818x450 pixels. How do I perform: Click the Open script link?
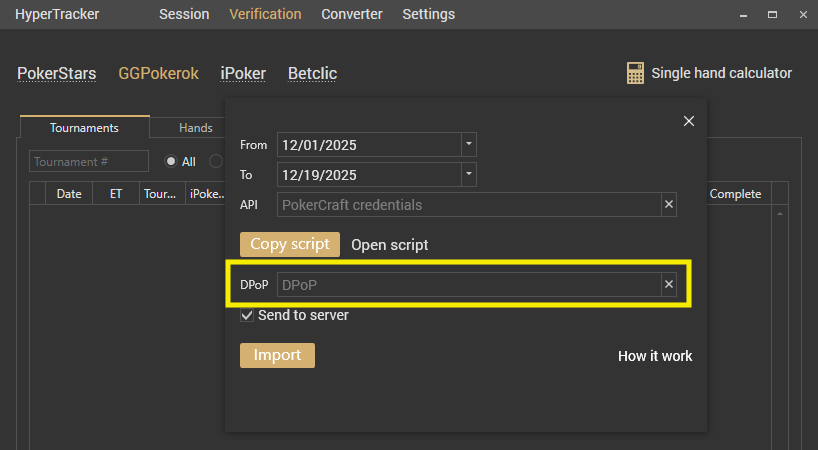coord(390,245)
